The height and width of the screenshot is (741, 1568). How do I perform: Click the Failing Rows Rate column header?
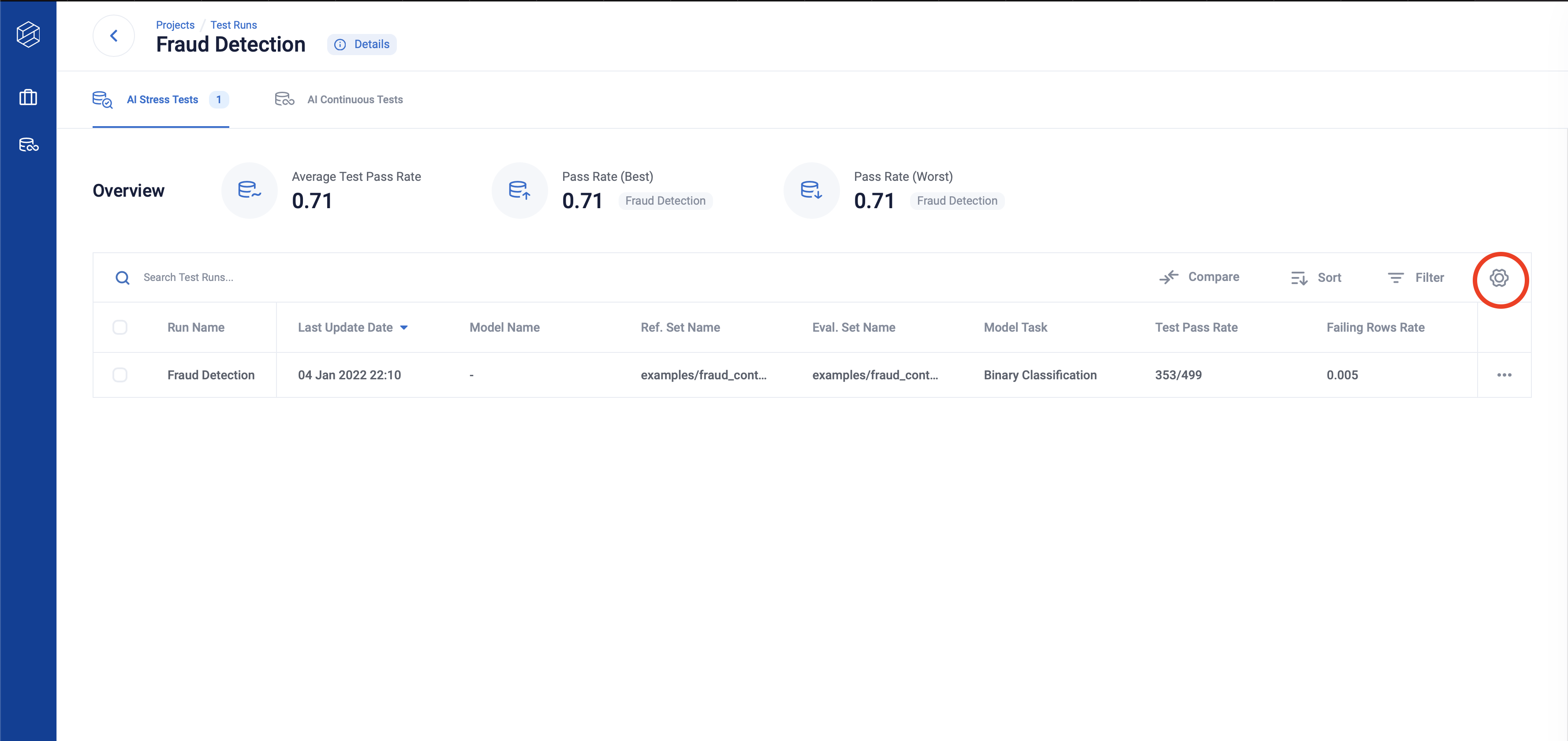coord(1375,328)
